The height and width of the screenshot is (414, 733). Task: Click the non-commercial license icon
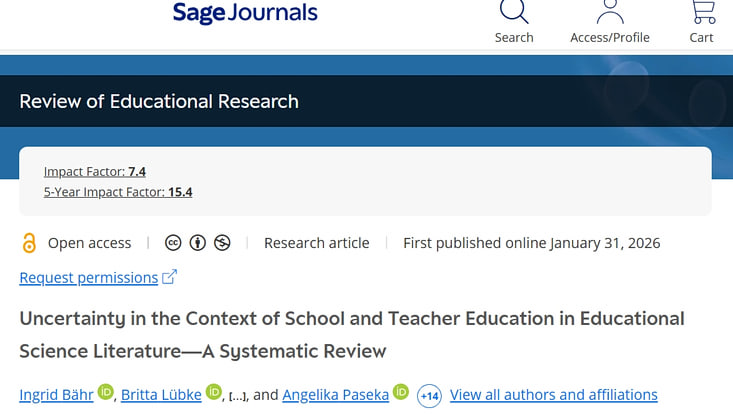[222, 243]
